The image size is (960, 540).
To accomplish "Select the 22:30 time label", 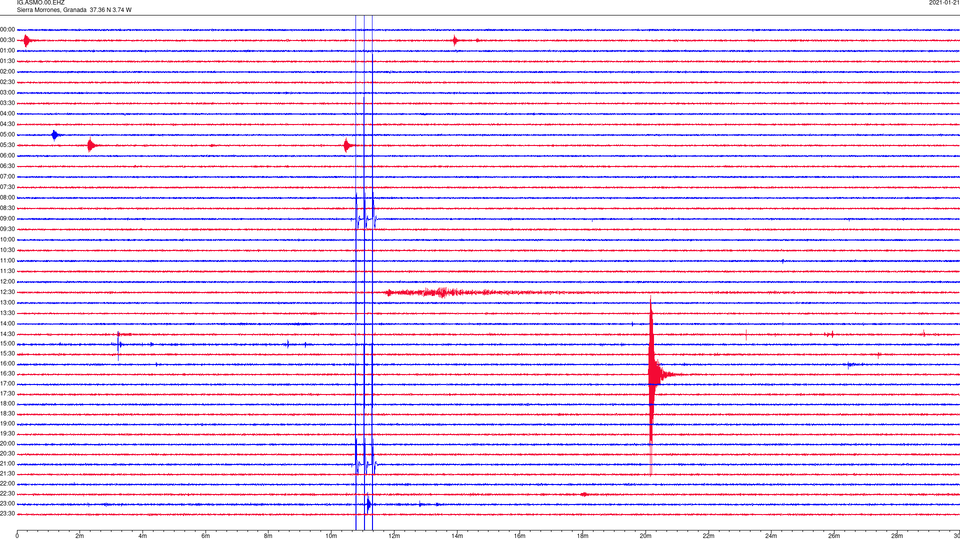I will (x=7, y=493).
